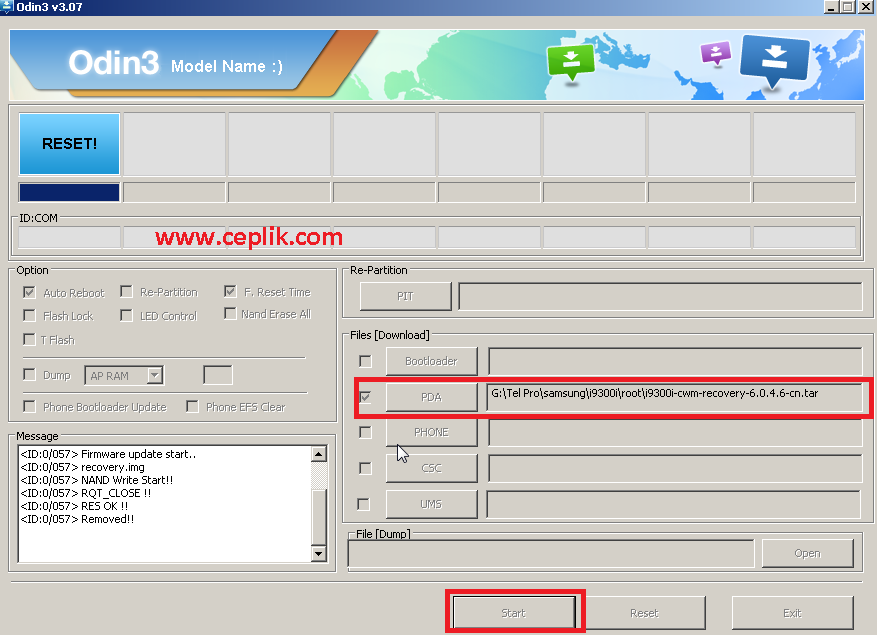Minimize the Odin3 window
Viewport: 877px width, 635px height.
[x=832, y=7]
